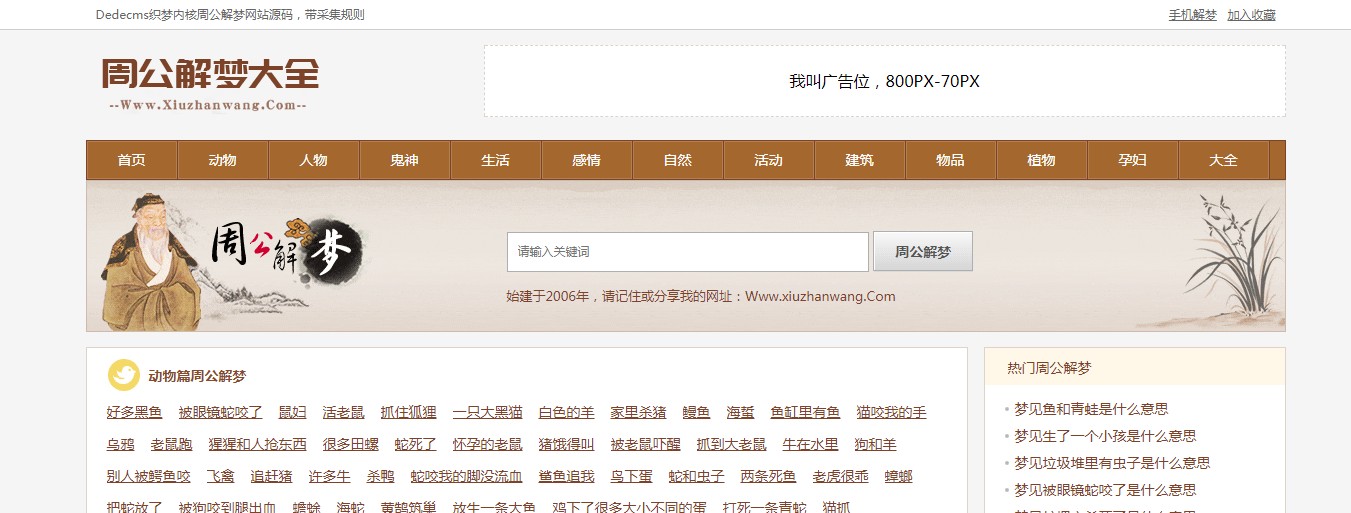
Task: Click the 请输入关键词 search input field
Action: tap(687, 252)
